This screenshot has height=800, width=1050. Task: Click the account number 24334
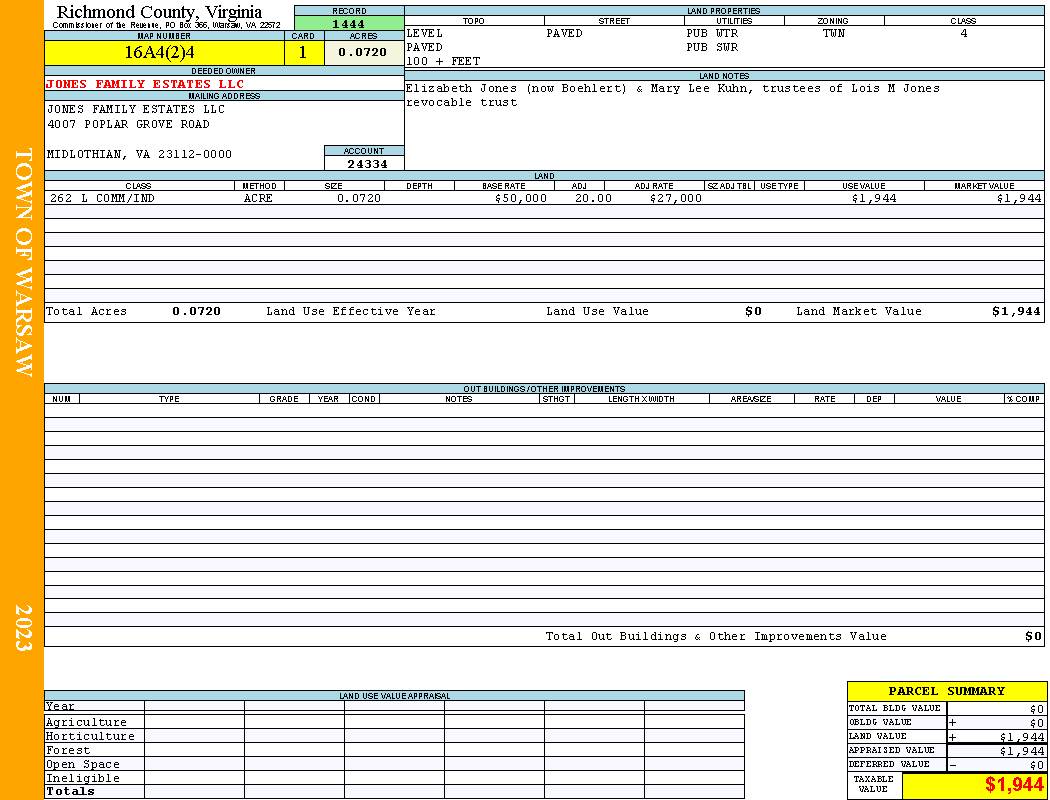[366, 164]
